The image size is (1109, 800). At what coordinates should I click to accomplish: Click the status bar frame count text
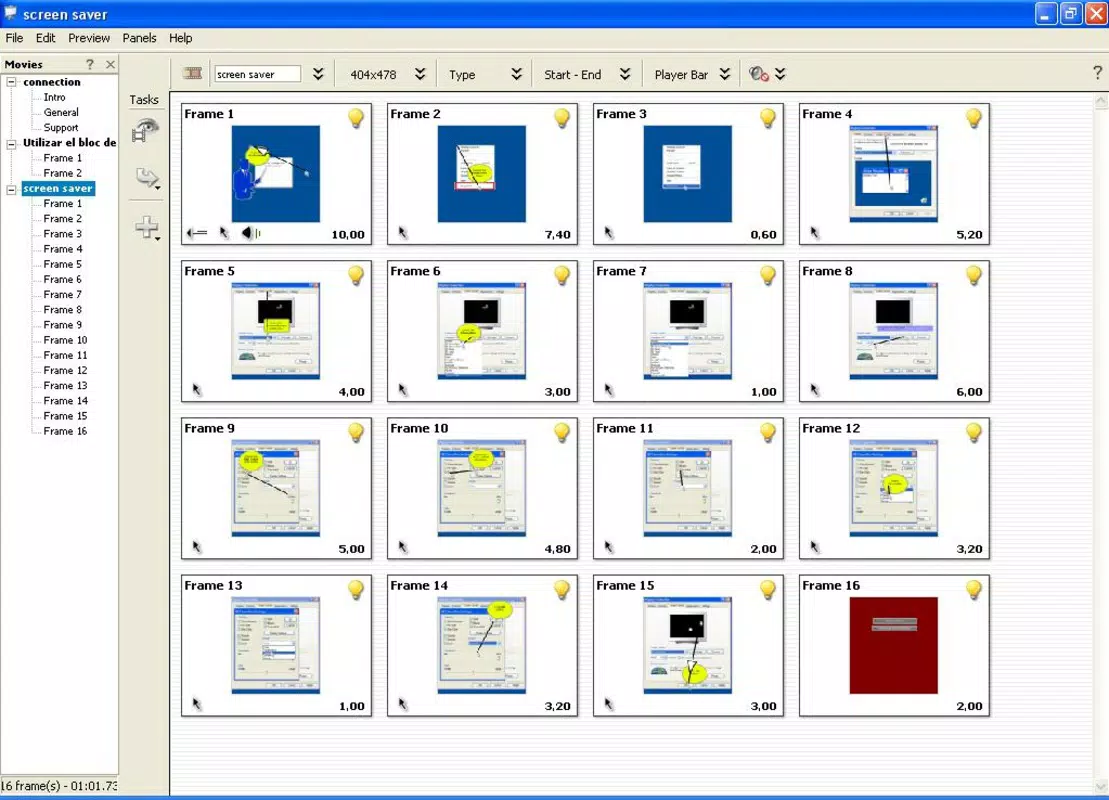click(x=59, y=786)
